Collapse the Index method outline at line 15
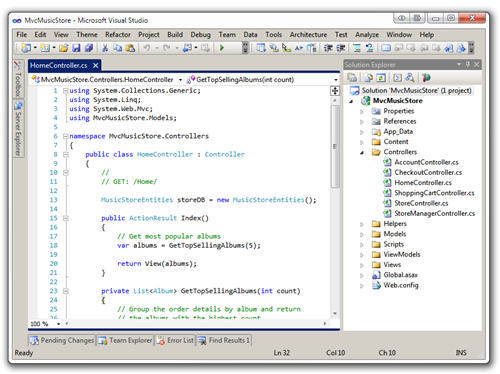This screenshot has height=374, width=500. tap(66, 218)
